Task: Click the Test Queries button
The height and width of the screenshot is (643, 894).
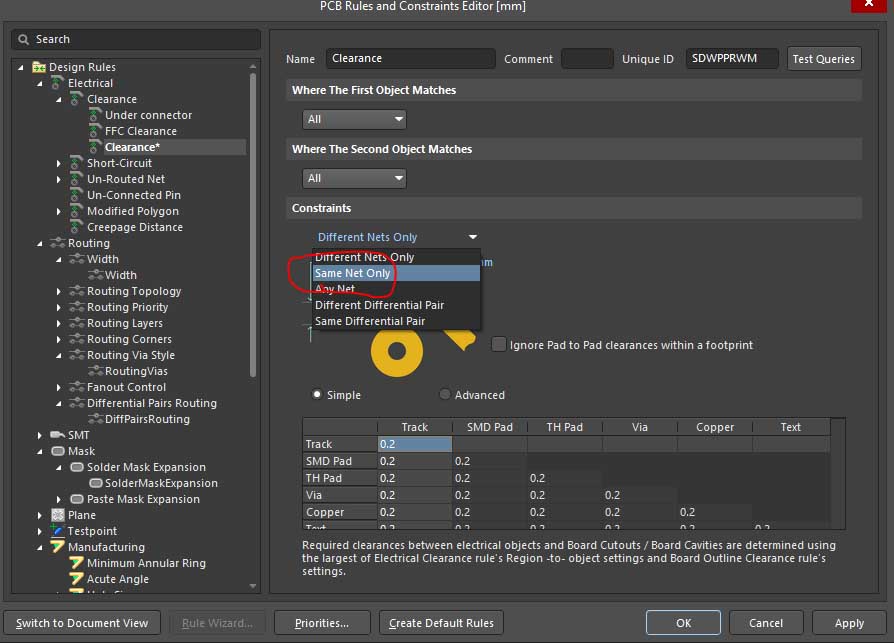Action: point(823,59)
